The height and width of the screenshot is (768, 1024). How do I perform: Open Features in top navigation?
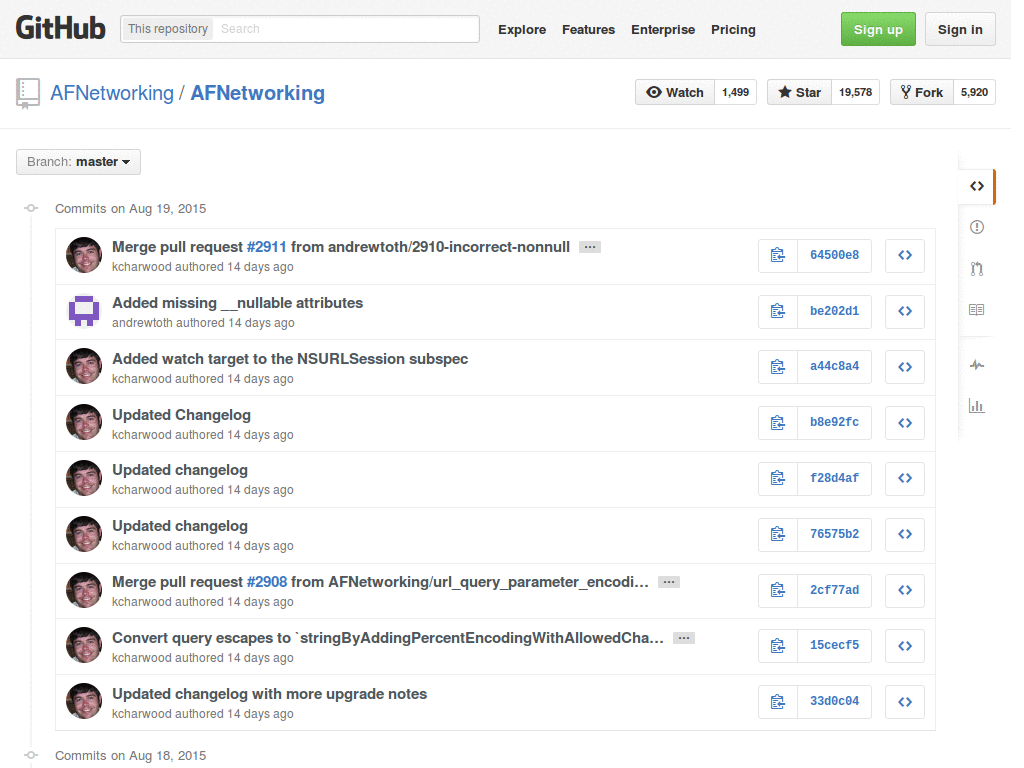(588, 29)
